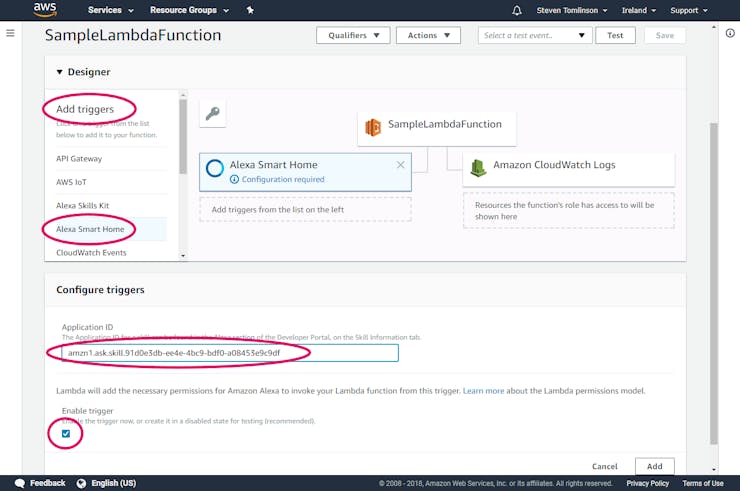Viewport: 740px width, 491px height.
Task: Click the pin shortcut icon in navbar
Action: (250, 10)
